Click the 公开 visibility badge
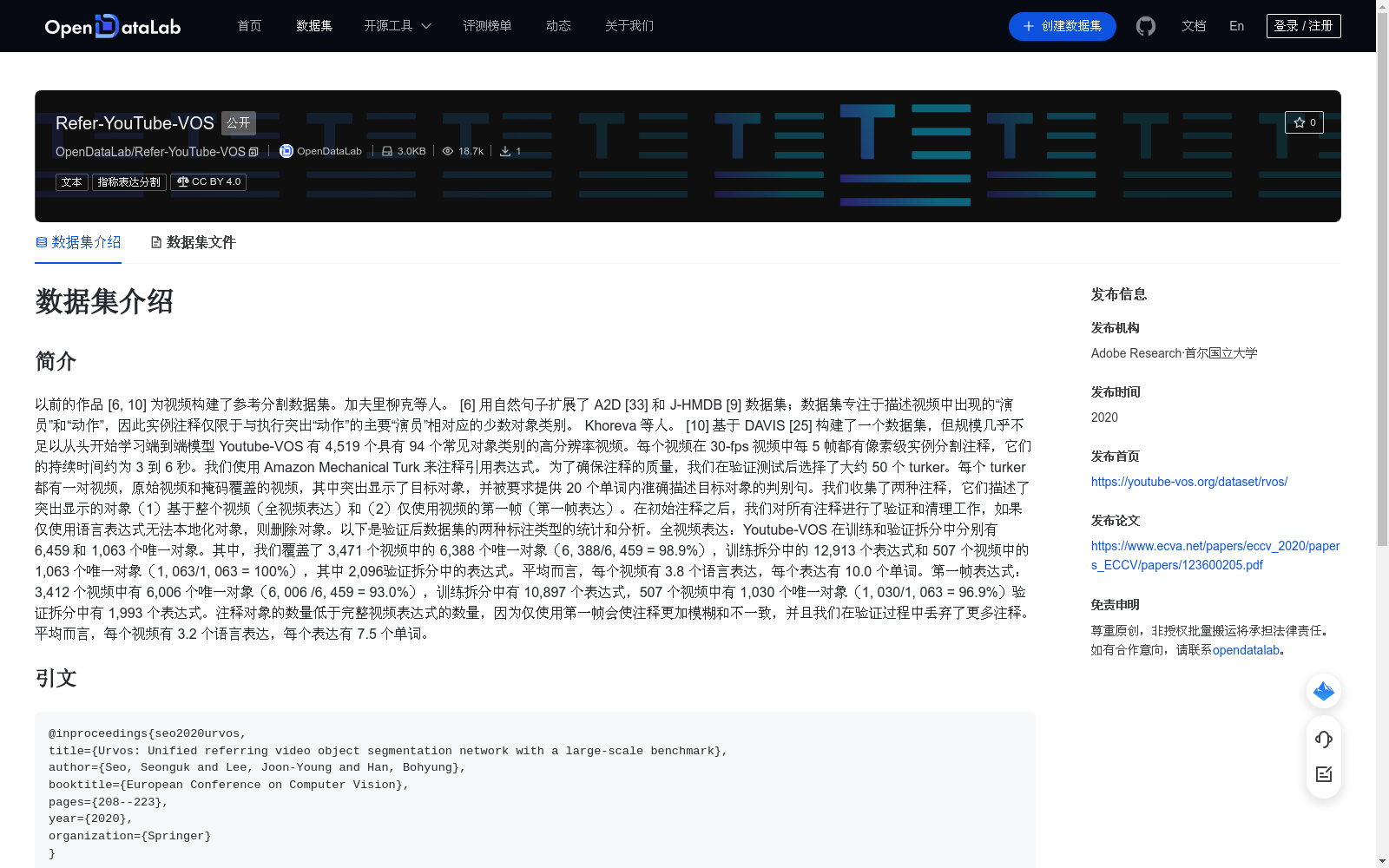This screenshot has width=1389, height=868. point(239,123)
